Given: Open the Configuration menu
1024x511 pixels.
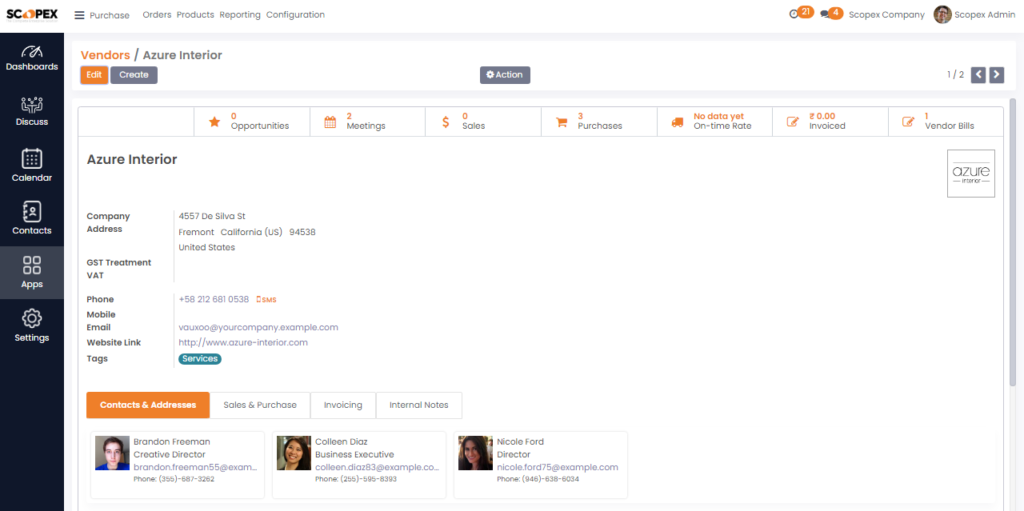Looking at the screenshot, I should coord(295,14).
